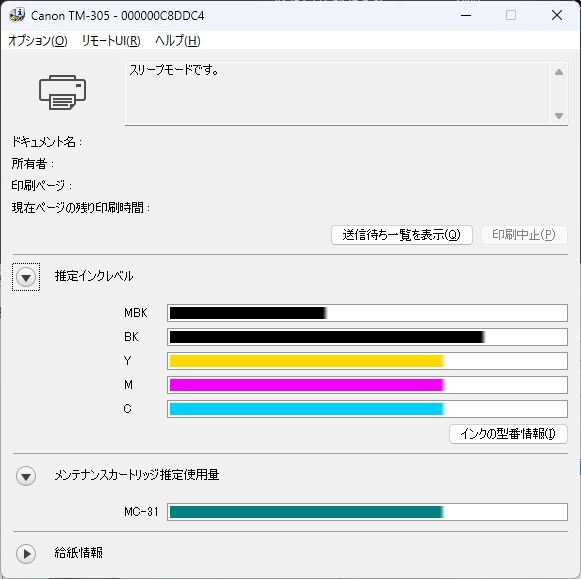Click the 所有者 label
This screenshot has height=579, width=581.
(x=33, y=164)
